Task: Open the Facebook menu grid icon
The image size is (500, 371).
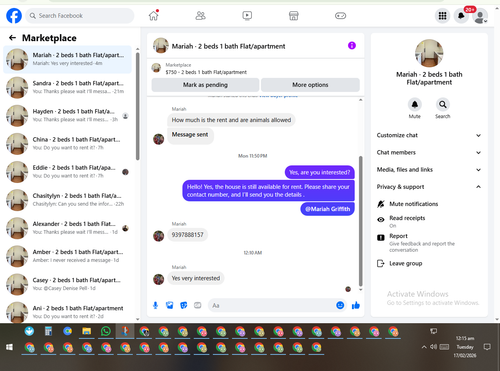Action: [442, 16]
